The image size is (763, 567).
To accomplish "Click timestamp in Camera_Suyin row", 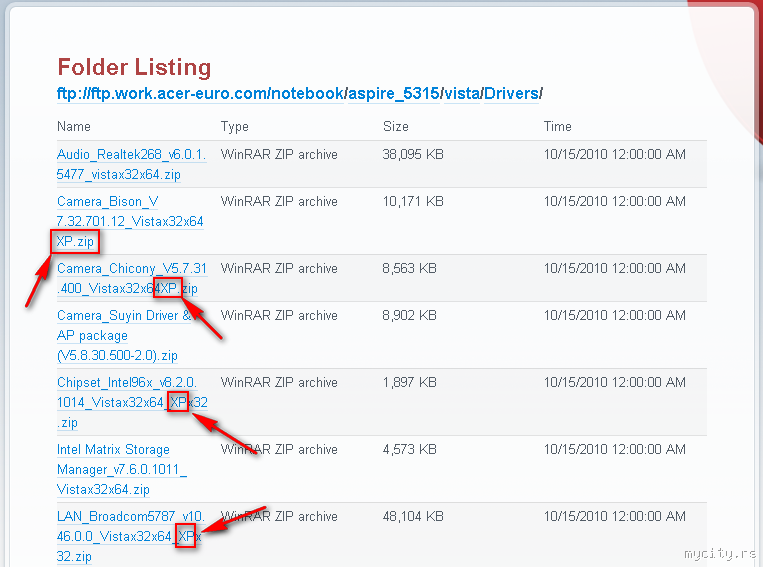I will 615,315.
